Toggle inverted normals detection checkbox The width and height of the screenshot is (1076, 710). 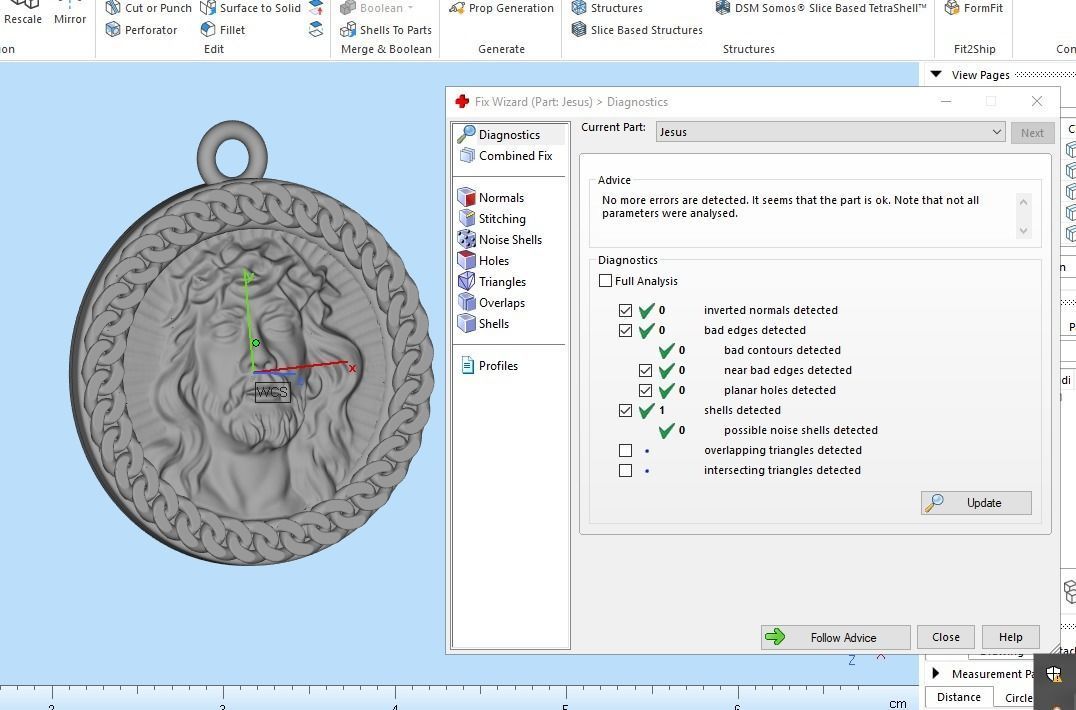625,310
